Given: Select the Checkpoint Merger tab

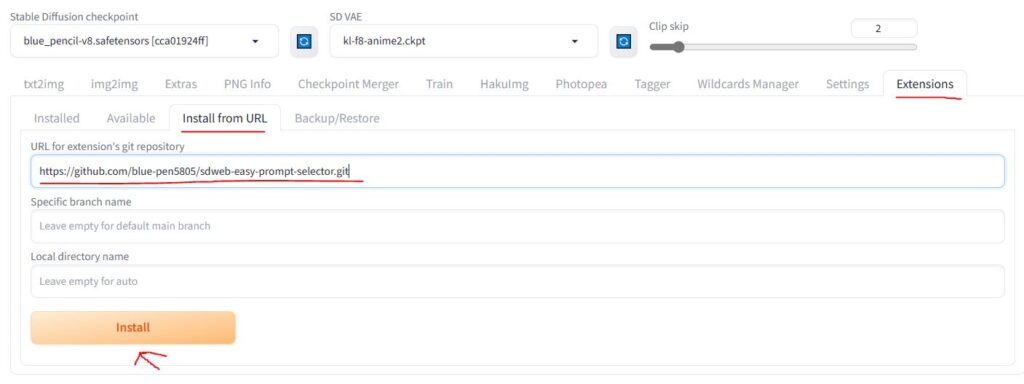Looking at the screenshot, I should pyautogui.click(x=348, y=84).
